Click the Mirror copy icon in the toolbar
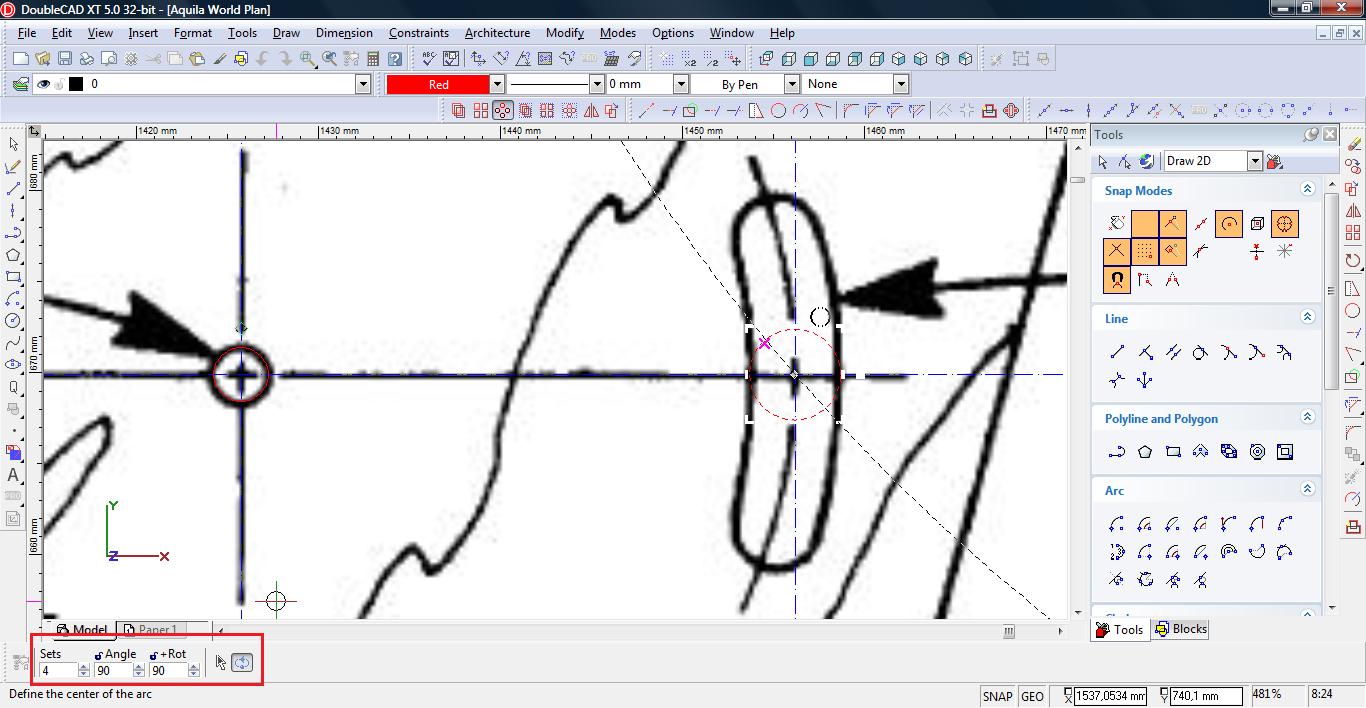 pyautogui.click(x=591, y=111)
